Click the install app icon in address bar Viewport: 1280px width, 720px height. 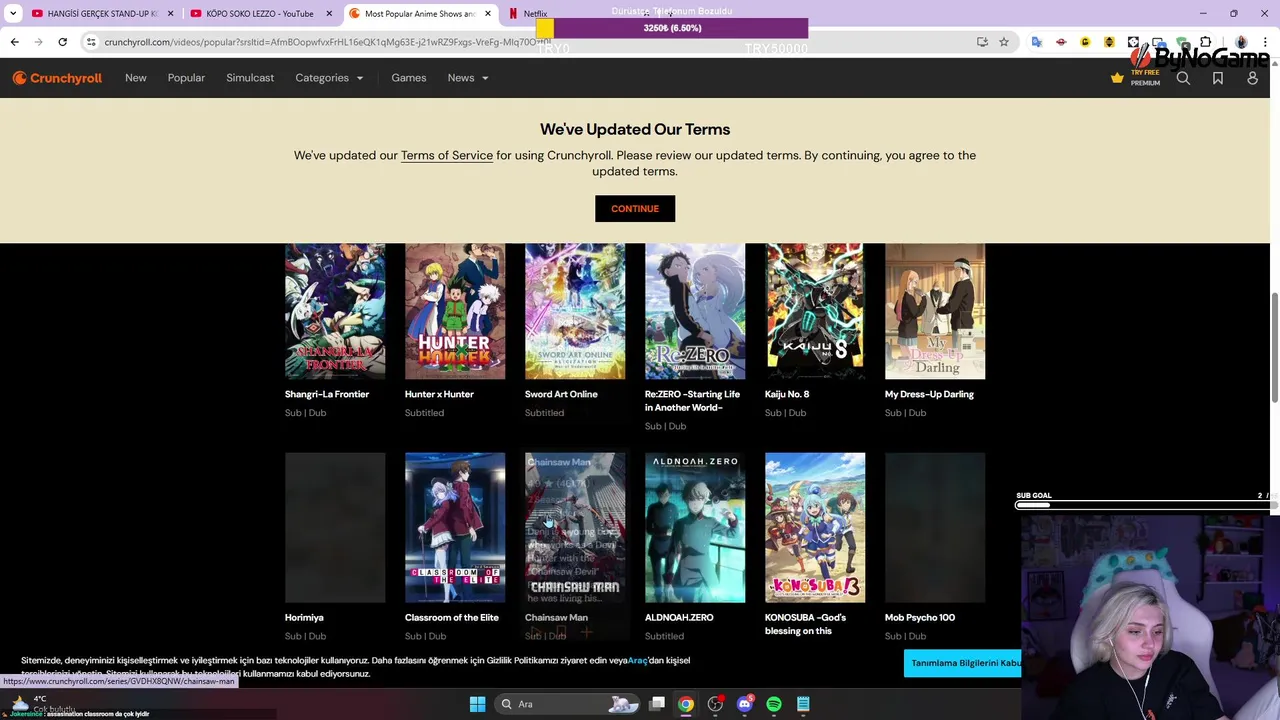point(982,42)
